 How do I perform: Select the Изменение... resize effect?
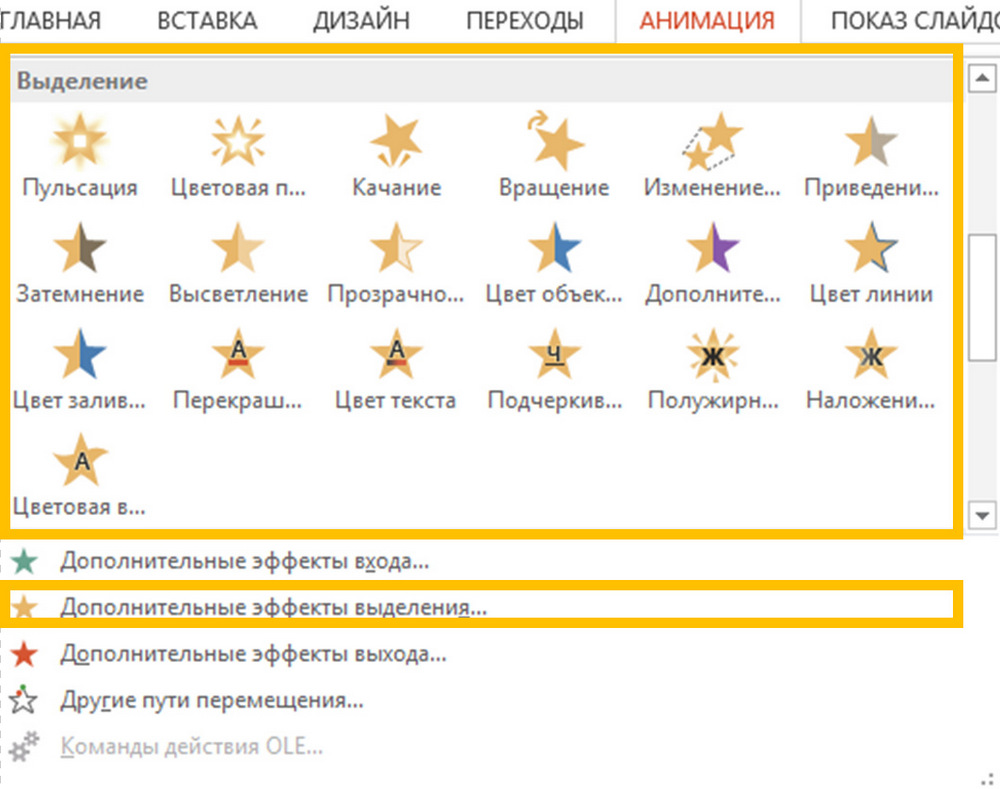pos(712,157)
